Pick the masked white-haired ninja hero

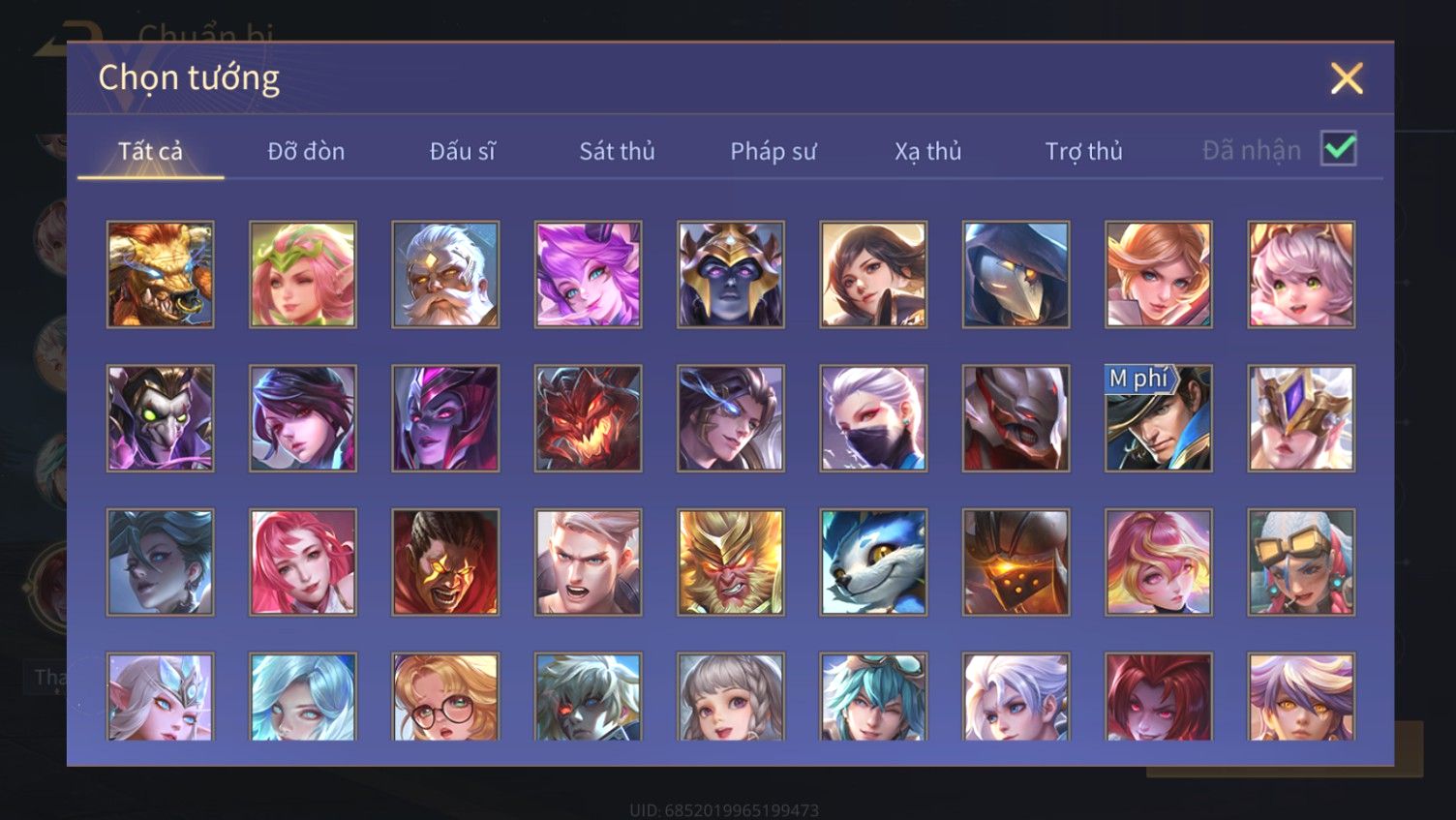coord(873,418)
